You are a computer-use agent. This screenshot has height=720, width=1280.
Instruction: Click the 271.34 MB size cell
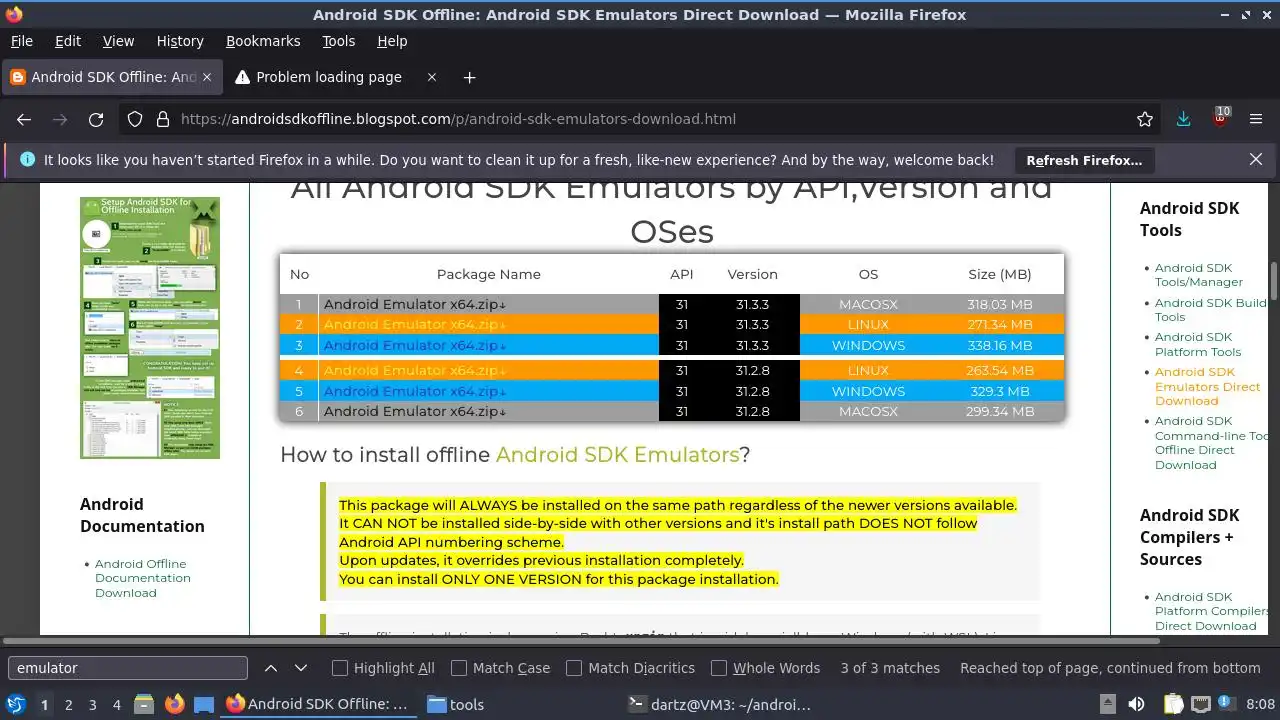(x=999, y=325)
